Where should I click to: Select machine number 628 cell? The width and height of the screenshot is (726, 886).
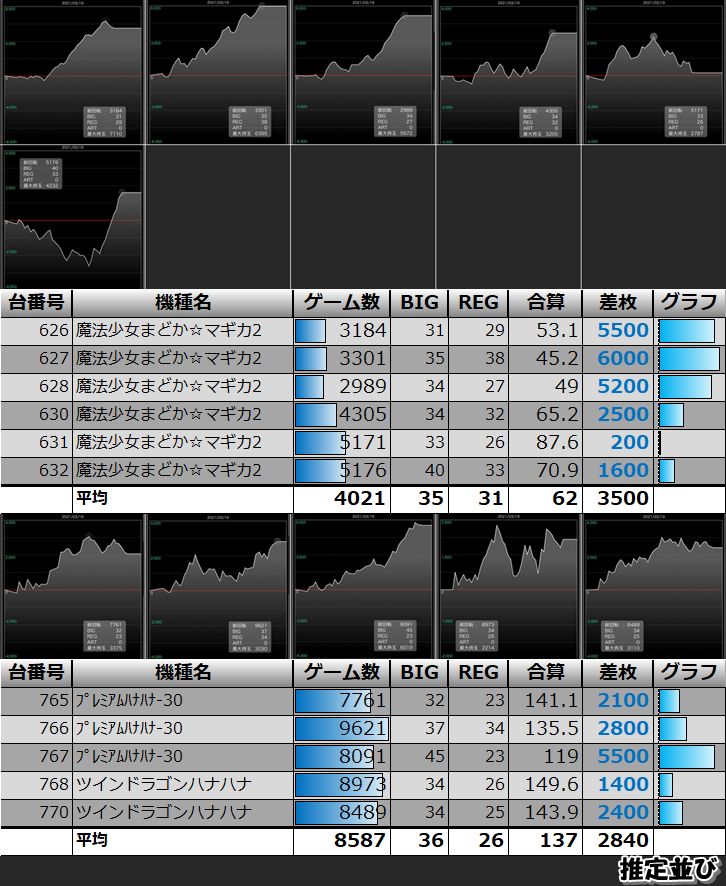[37, 386]
